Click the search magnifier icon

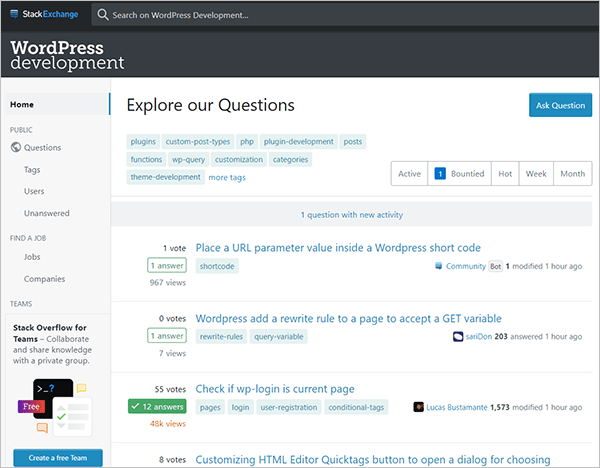[103, 15]
